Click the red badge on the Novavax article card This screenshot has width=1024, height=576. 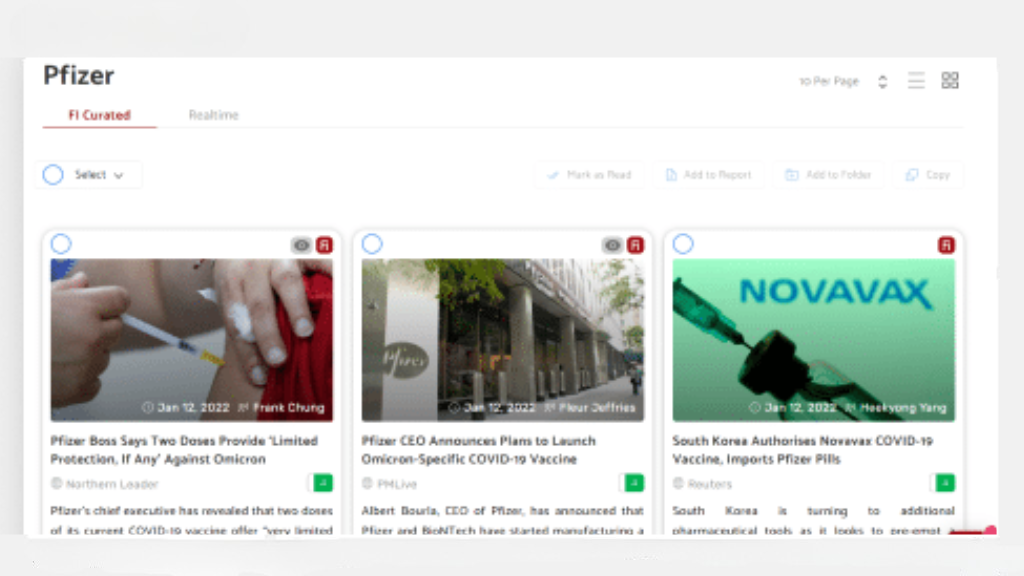point(945,243)
